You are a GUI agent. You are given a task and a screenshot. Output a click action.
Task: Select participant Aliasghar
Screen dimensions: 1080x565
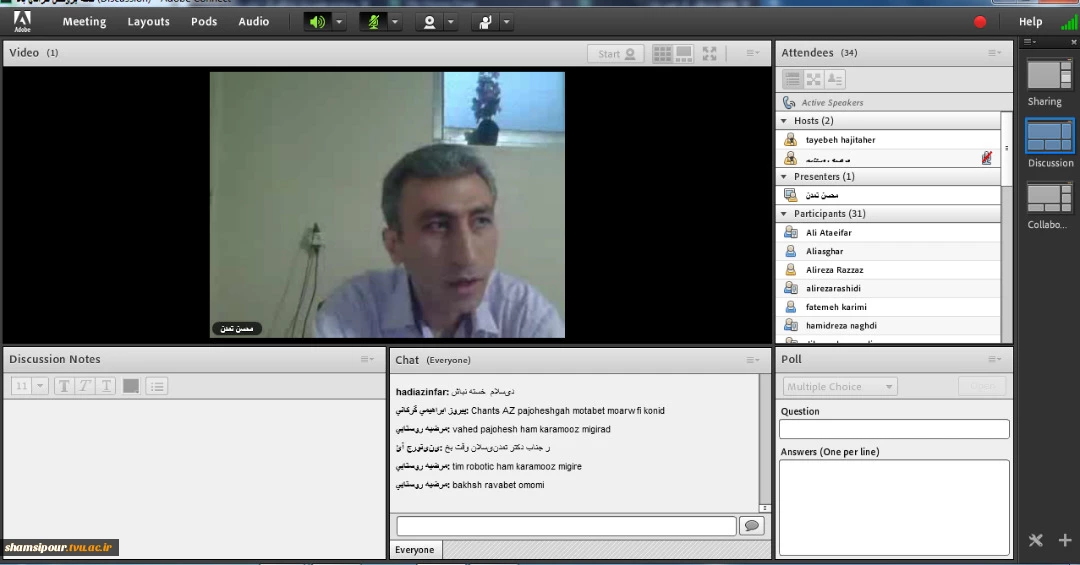(889, 251)
